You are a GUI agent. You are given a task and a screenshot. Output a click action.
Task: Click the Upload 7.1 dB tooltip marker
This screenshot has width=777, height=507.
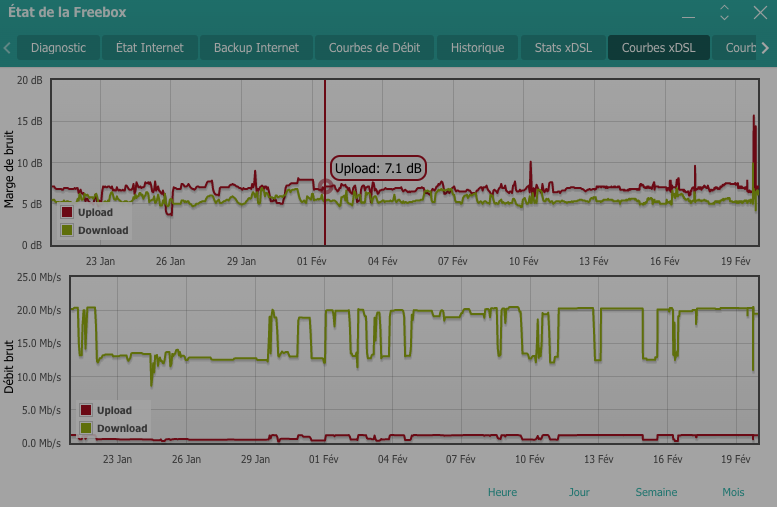[325, 186]
